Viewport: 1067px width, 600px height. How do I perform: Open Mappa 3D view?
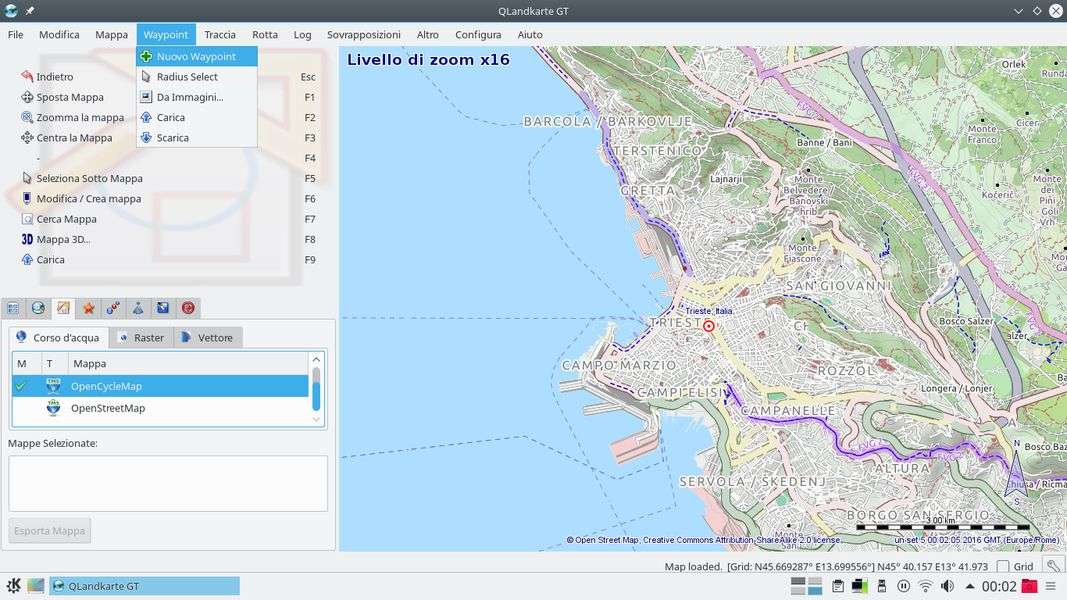tap(63, 239)
